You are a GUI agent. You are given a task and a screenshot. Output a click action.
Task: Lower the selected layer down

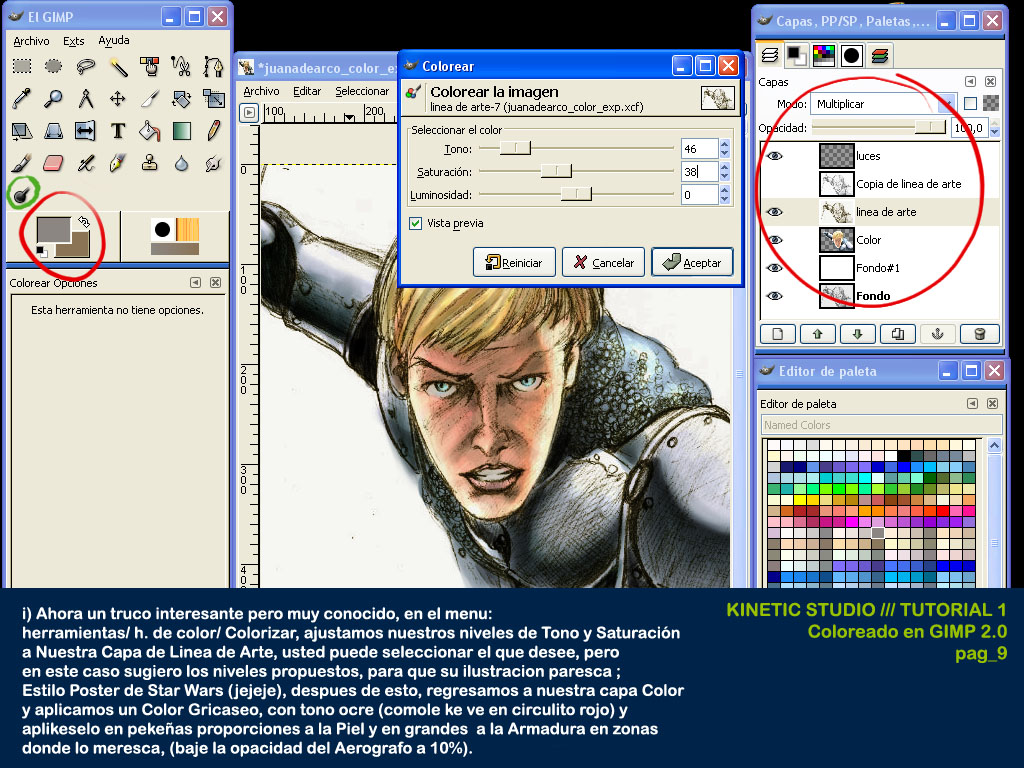click(x=857, y=334)
